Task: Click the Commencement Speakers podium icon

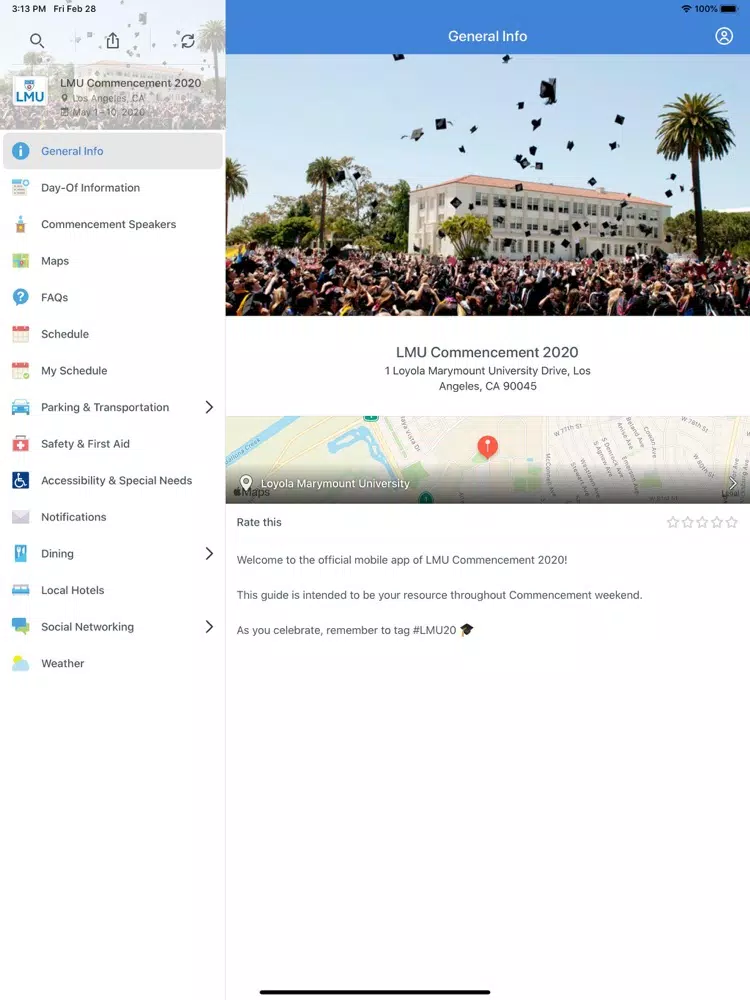Action: pos(20,224)
